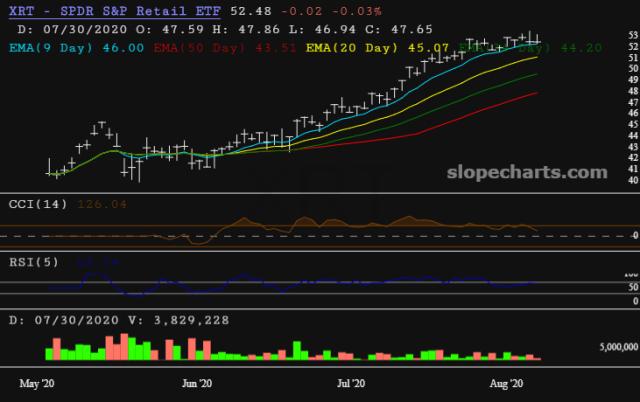Select the EMA(20 Day) indicator label

pyautogui.click(x=350, y=46)
